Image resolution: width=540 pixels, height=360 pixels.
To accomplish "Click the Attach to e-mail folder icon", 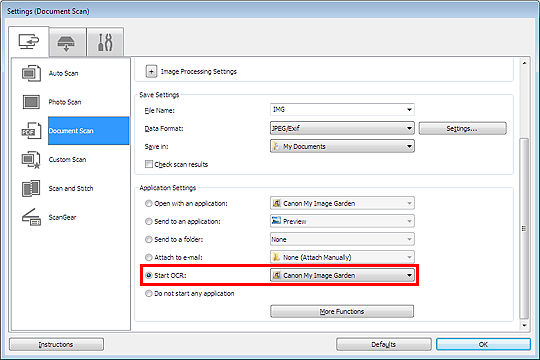I will click(x=276, y=257).
